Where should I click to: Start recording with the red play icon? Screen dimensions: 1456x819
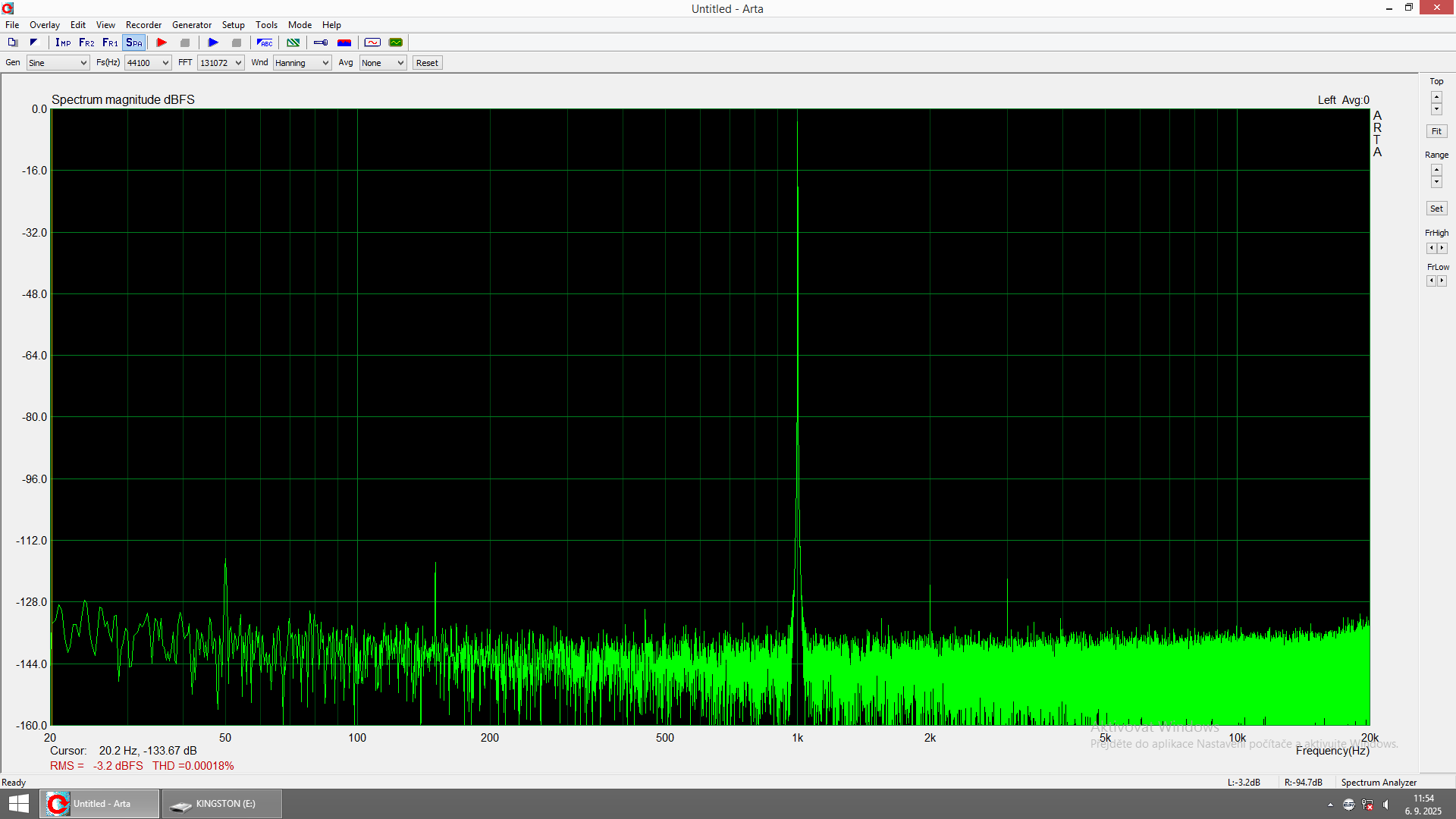click(162, 42)
